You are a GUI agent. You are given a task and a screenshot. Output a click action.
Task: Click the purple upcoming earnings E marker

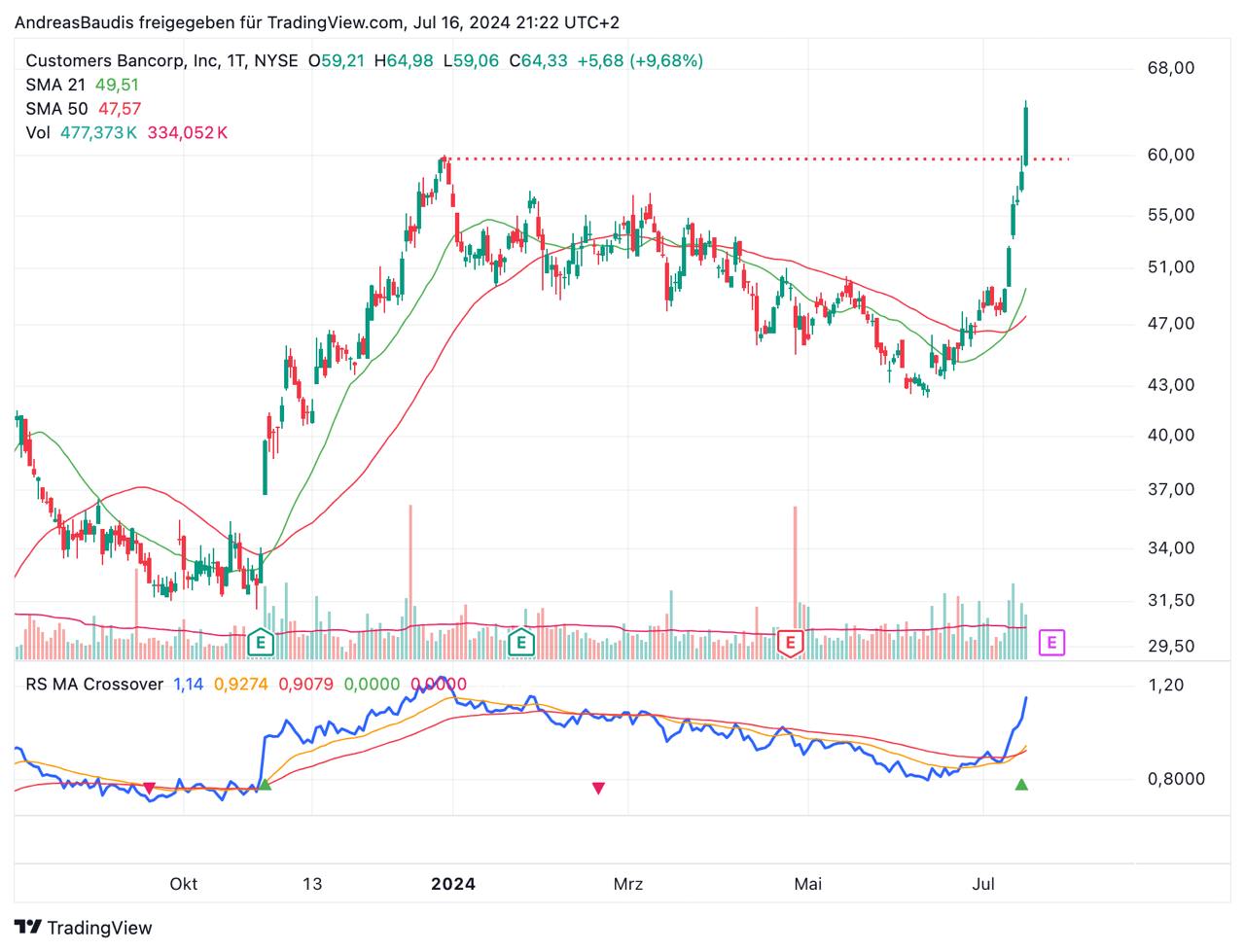[x=1052, y=642]
